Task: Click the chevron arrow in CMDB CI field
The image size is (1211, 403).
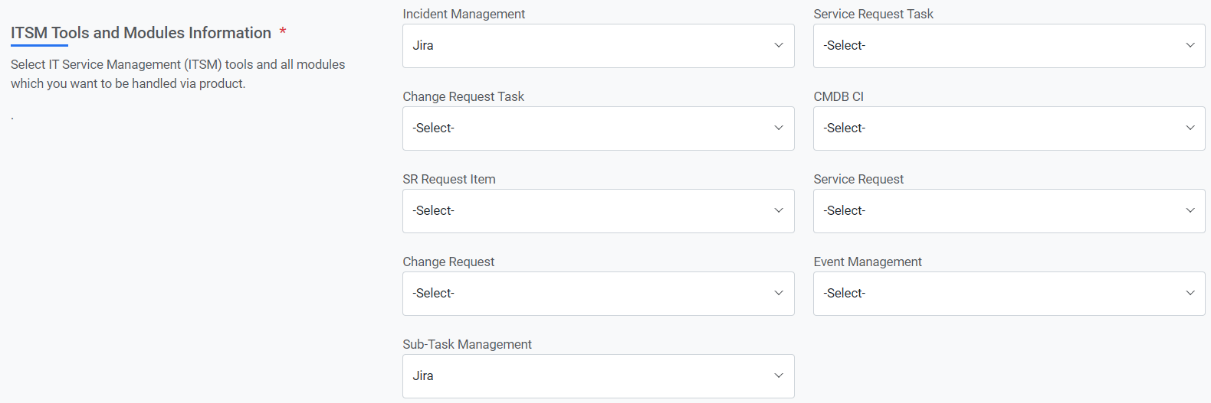Action: click(1190, 129)
